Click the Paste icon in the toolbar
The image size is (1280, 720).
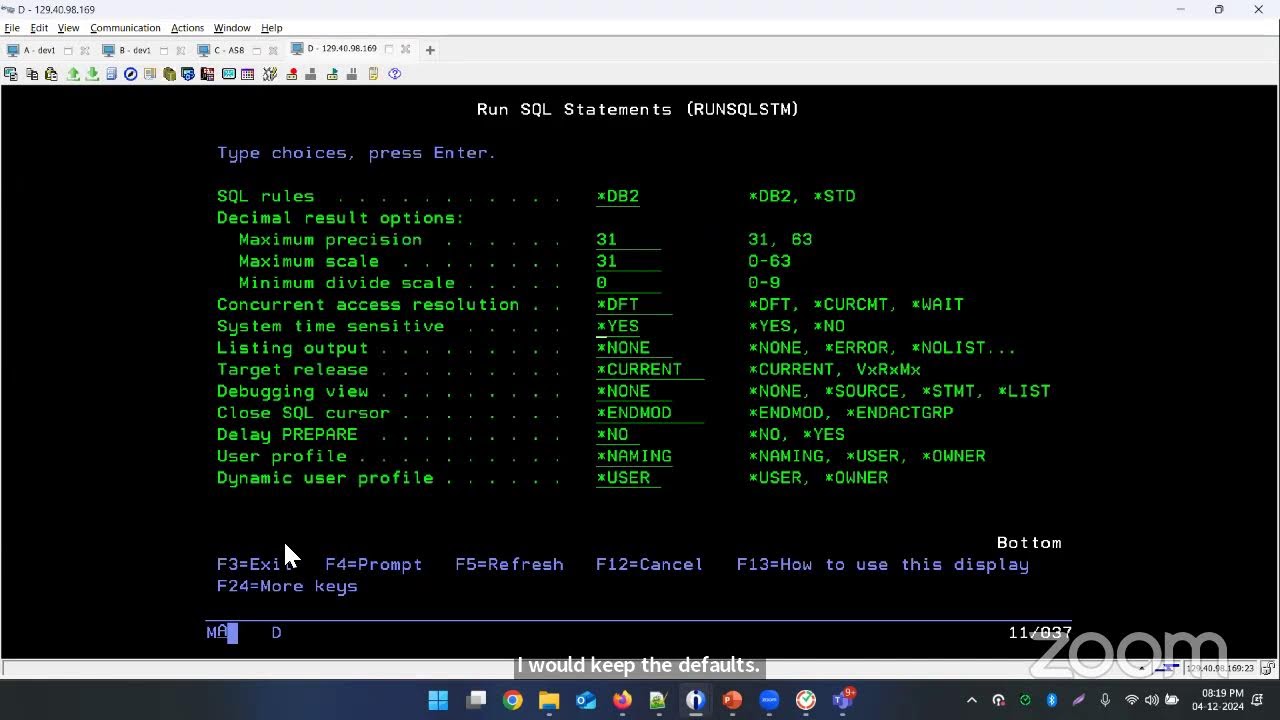(51, 74)
